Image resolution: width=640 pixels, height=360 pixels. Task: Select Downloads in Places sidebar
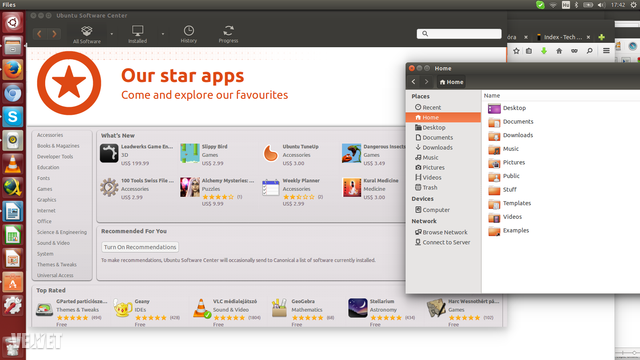point(443,147)
